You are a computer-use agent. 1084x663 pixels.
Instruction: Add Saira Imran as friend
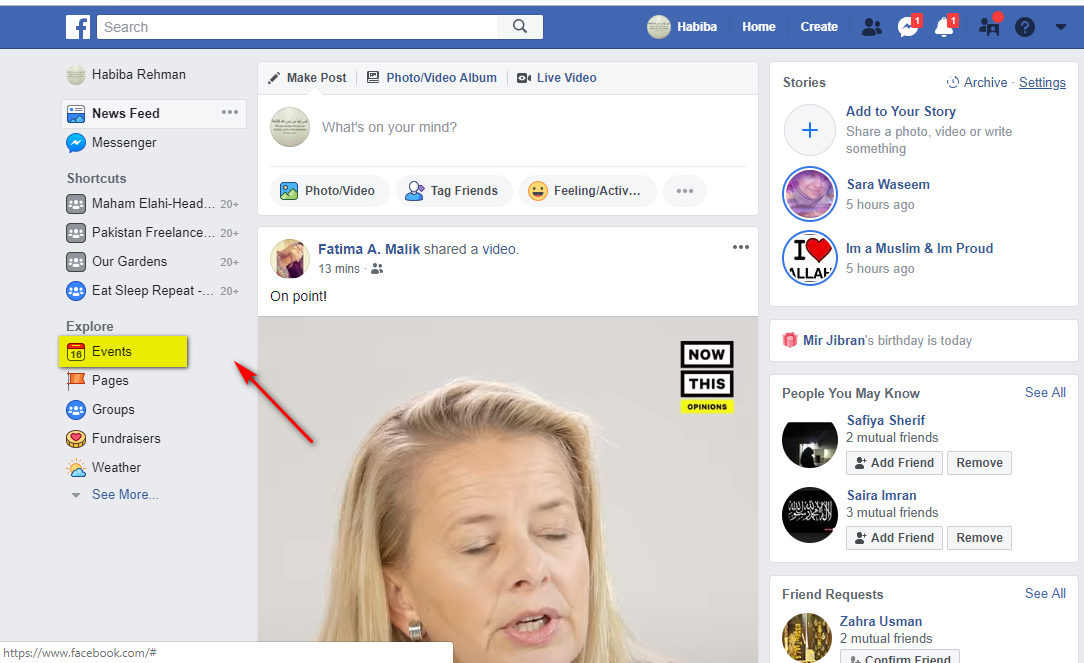894,537
